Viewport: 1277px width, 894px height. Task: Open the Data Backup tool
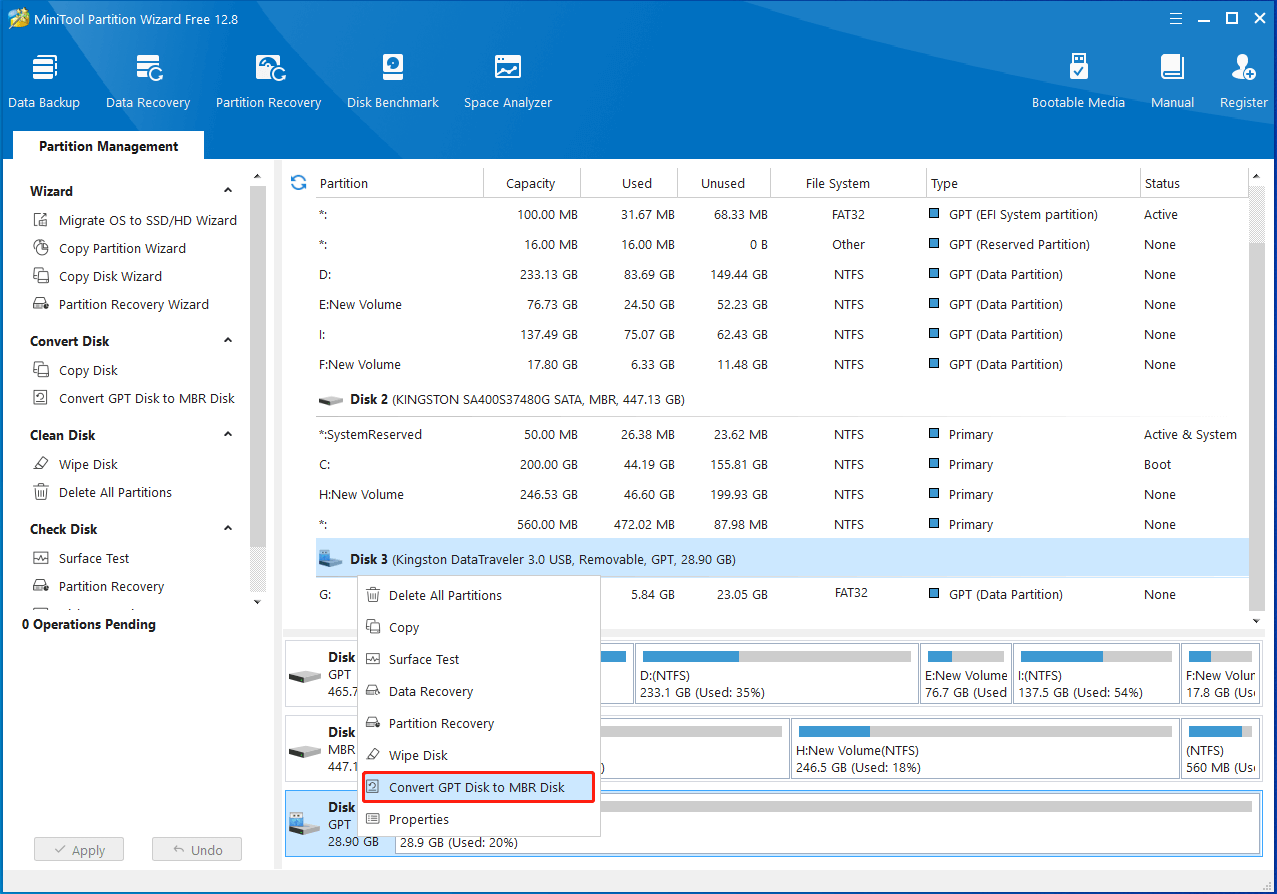pyautogui.click(x=44, y=82)
